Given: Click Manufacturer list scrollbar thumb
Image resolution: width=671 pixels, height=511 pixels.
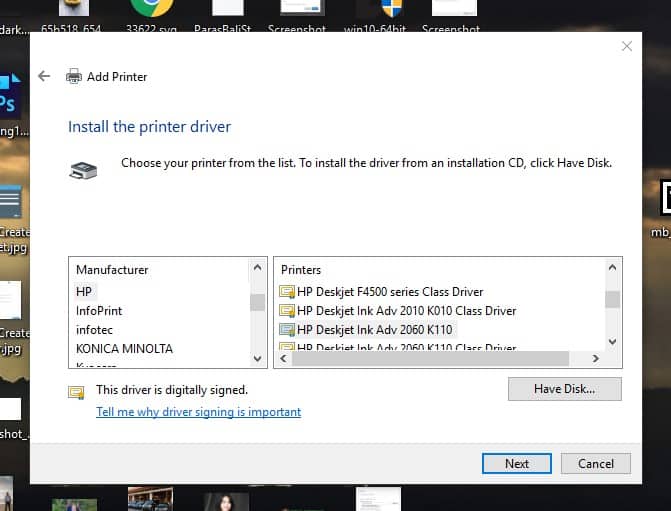Looking at the screenshot, I should [x=257, y=303].
